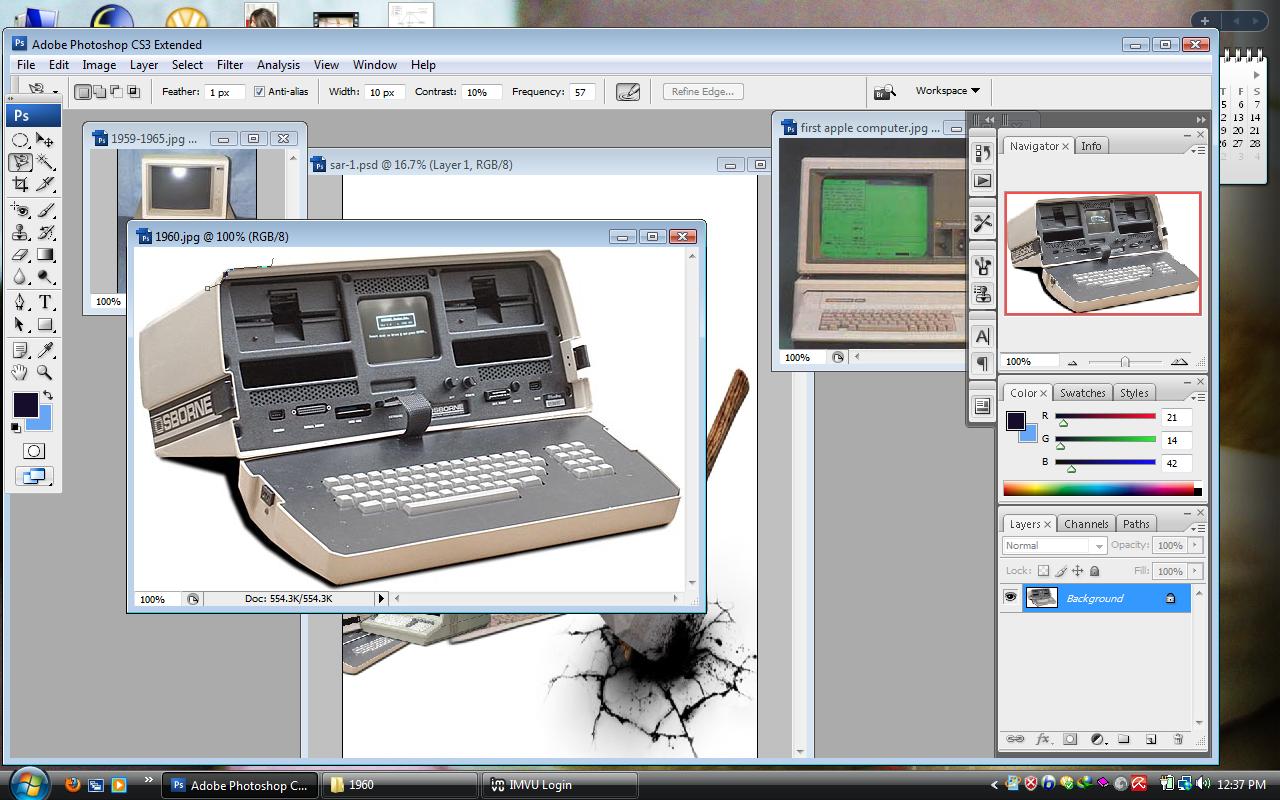
Task: Open the Navigator panel options menu
Action: click(x=1197, y=150)
